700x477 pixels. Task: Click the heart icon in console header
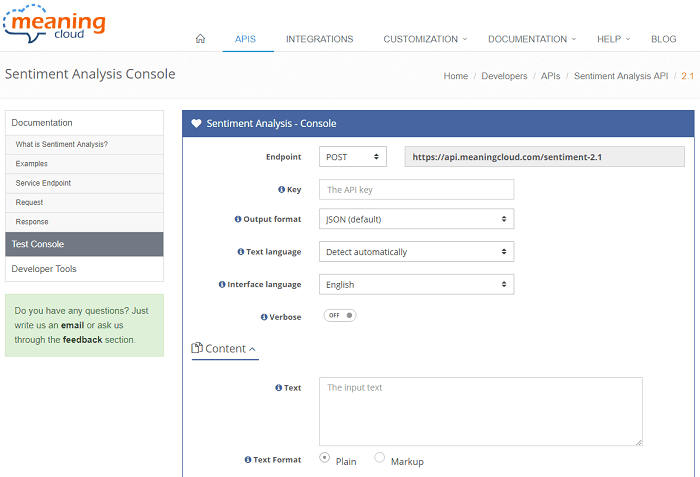[196, 123]
